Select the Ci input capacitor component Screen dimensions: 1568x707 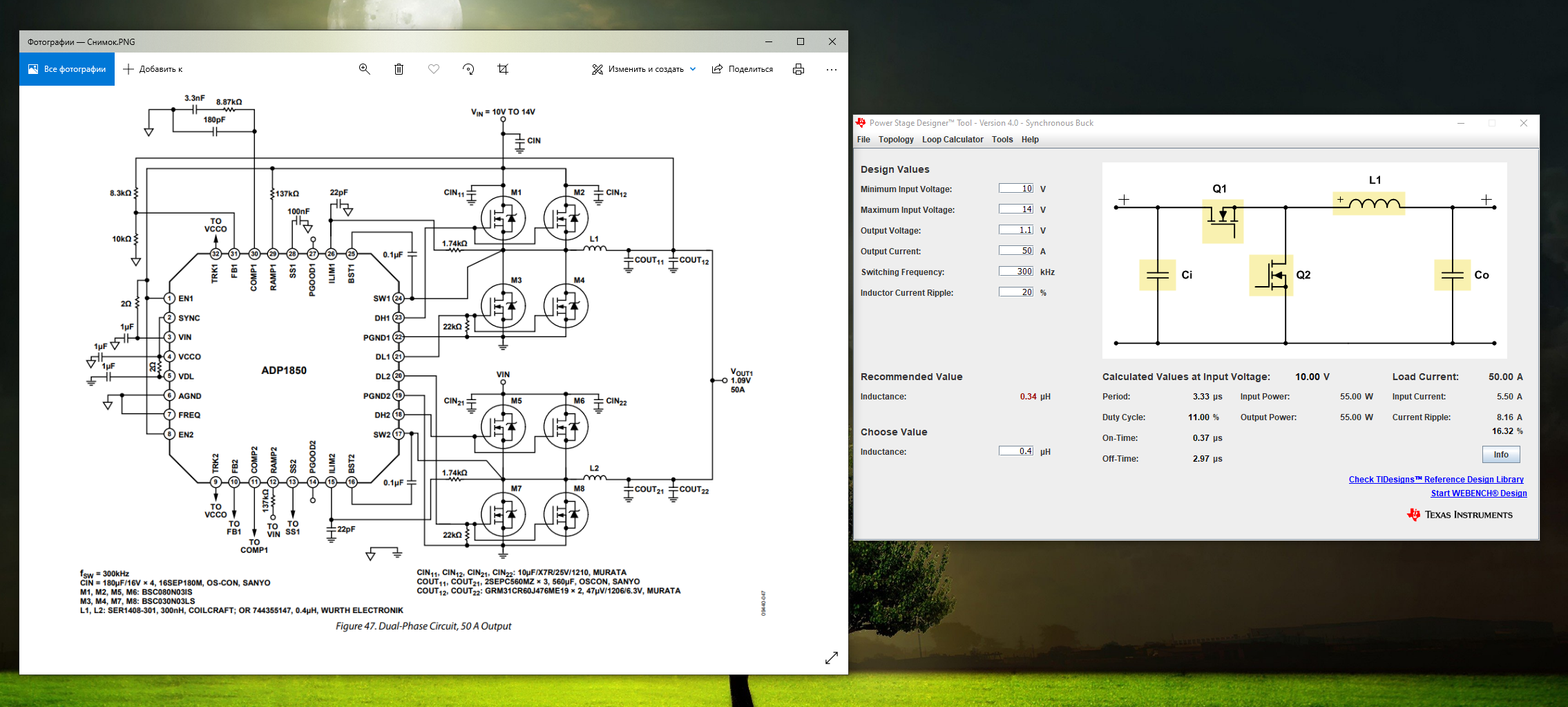1158,275
